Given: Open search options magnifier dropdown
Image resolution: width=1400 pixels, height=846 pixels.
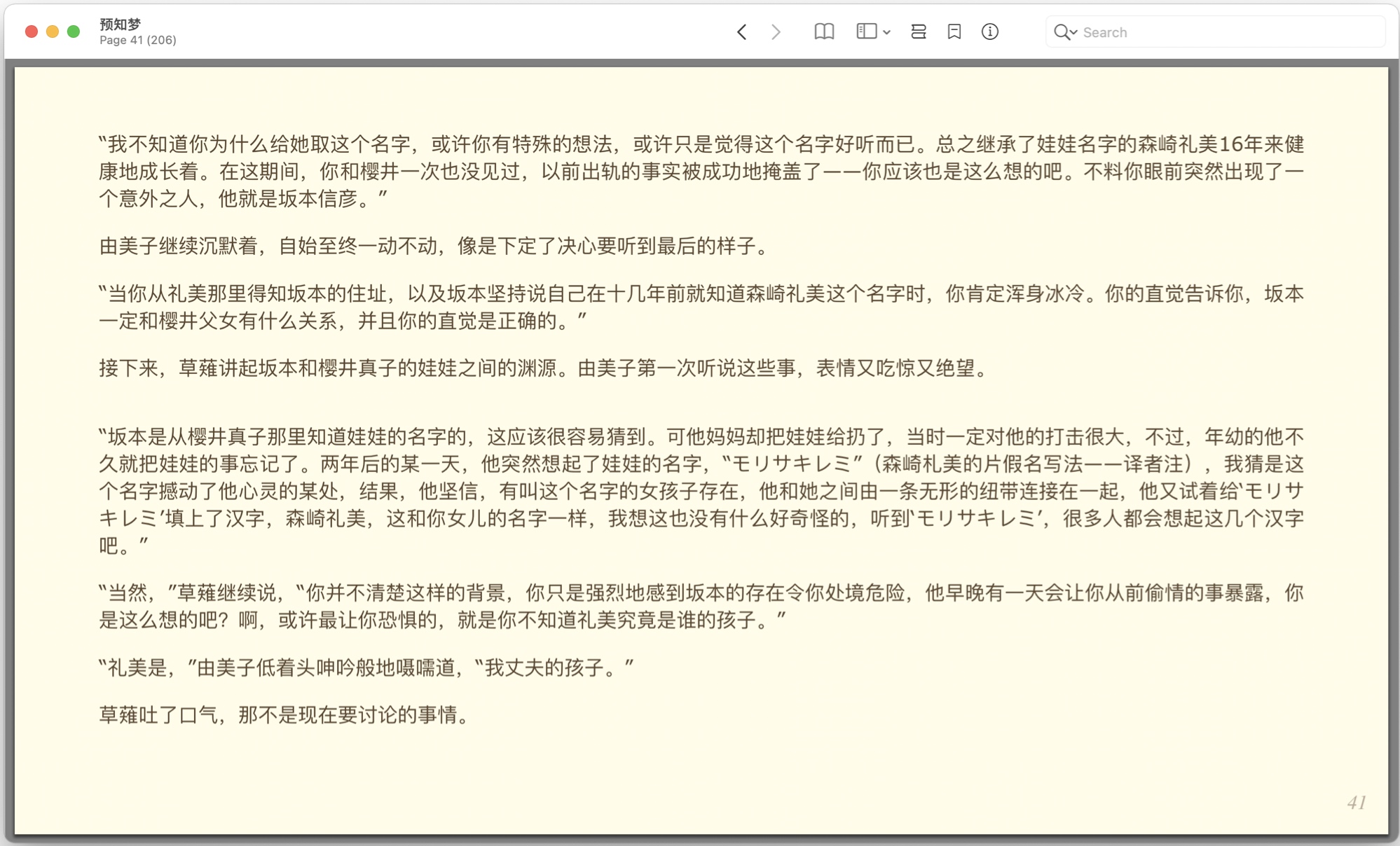Looking at the screenshot, I should [x=1065, y=32].
